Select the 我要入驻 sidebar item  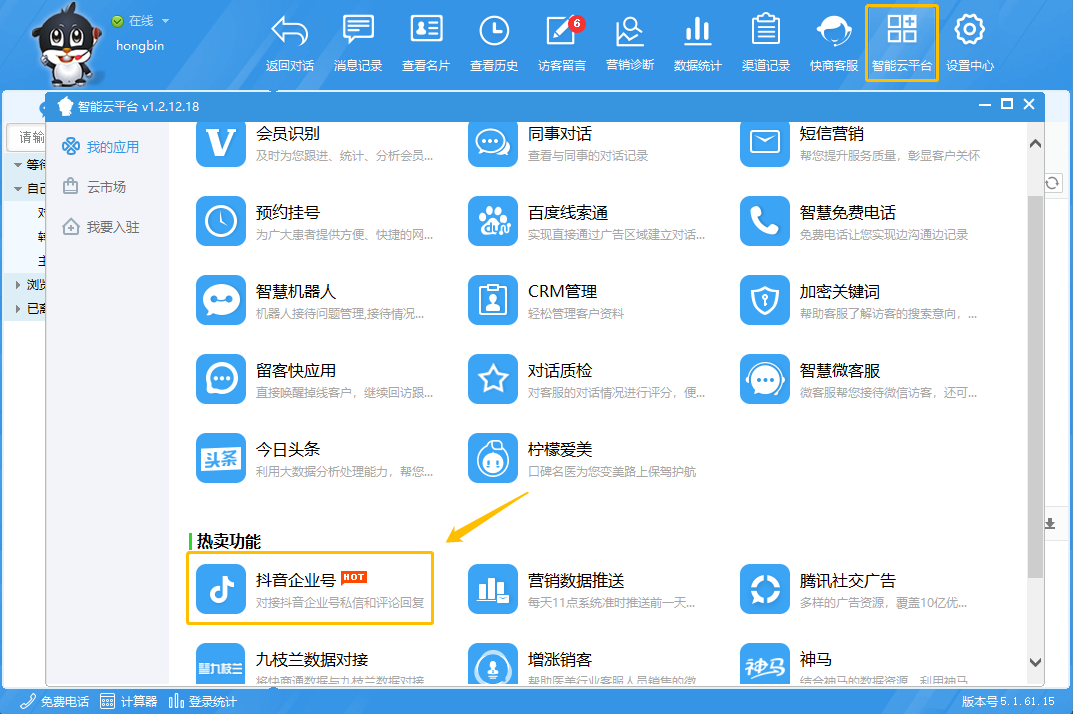click(x=112, y=227)
